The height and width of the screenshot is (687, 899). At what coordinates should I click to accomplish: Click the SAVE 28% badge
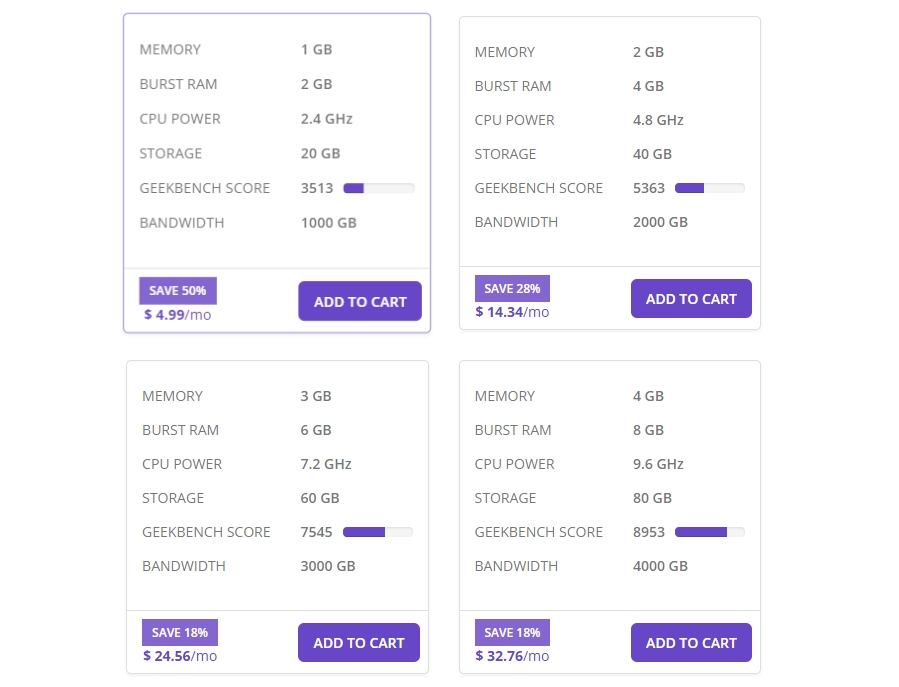tap(511, 288)
